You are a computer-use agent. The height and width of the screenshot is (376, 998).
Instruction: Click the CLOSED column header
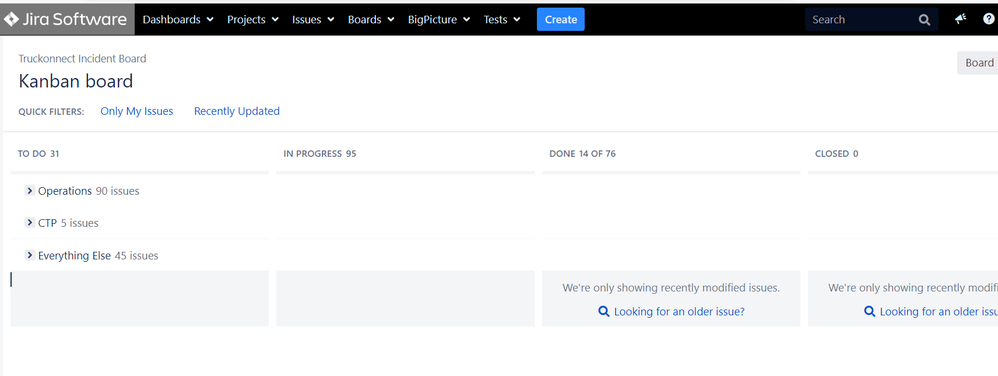[836, 153]
